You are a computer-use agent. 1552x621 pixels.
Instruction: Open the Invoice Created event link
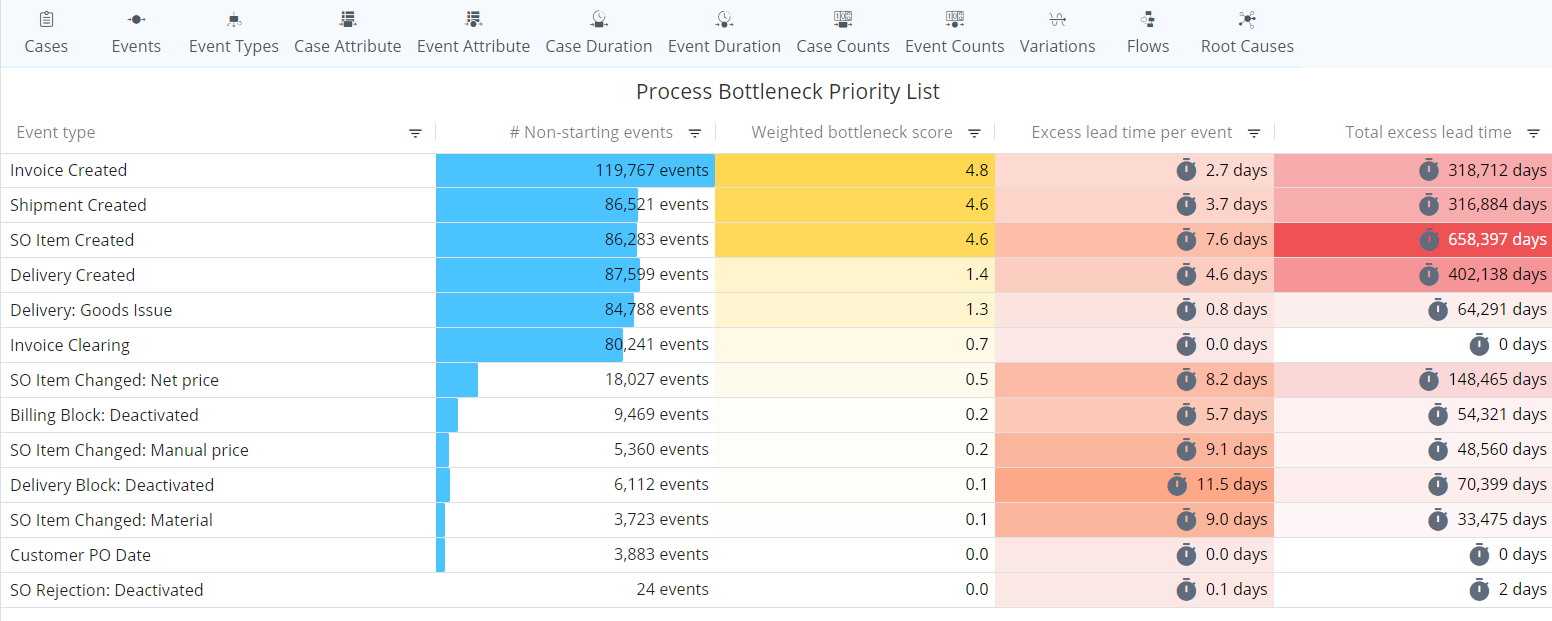[x=68, y=170]
